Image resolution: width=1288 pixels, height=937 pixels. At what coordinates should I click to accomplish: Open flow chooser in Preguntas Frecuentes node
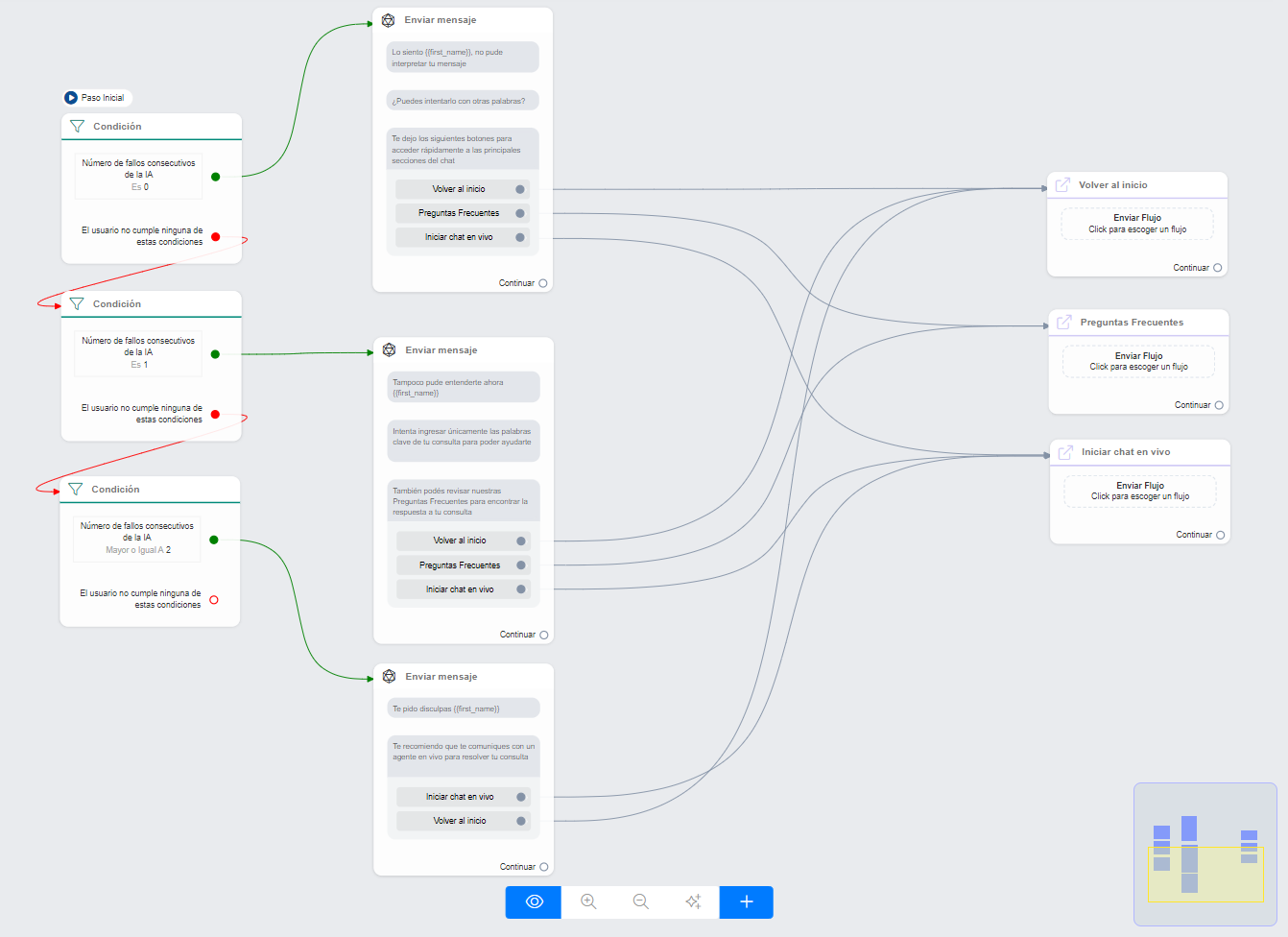tap(1138, 361)
